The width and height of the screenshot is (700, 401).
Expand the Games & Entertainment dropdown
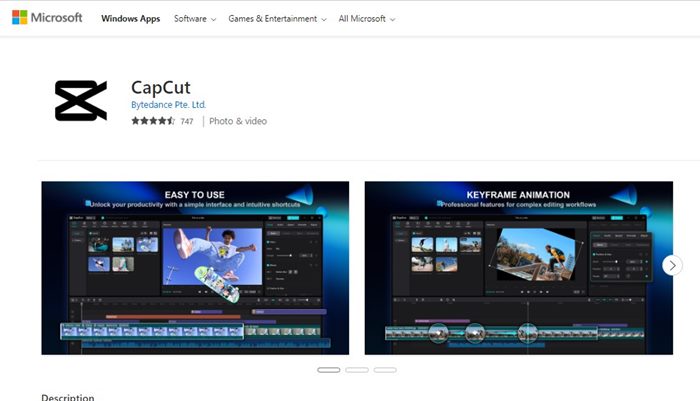tap(276, 19)
